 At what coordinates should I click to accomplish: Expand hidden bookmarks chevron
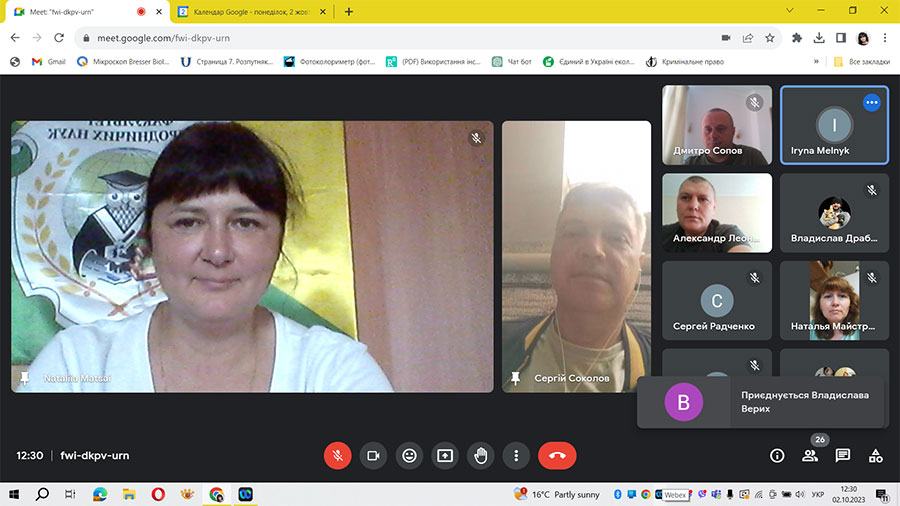816,61
